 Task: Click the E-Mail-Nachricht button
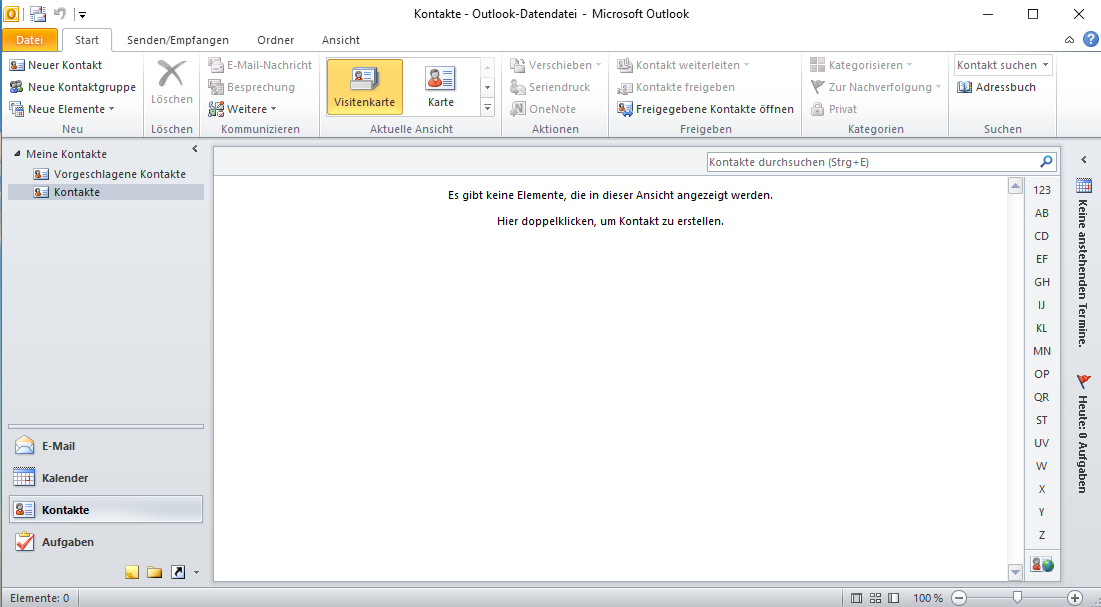click(x=261, y=65)
